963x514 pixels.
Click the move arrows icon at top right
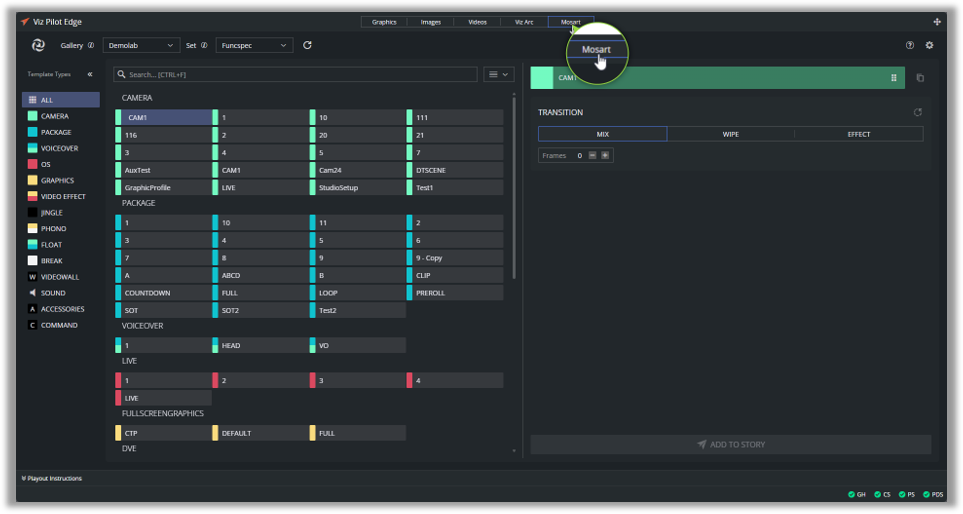(937, 21)
